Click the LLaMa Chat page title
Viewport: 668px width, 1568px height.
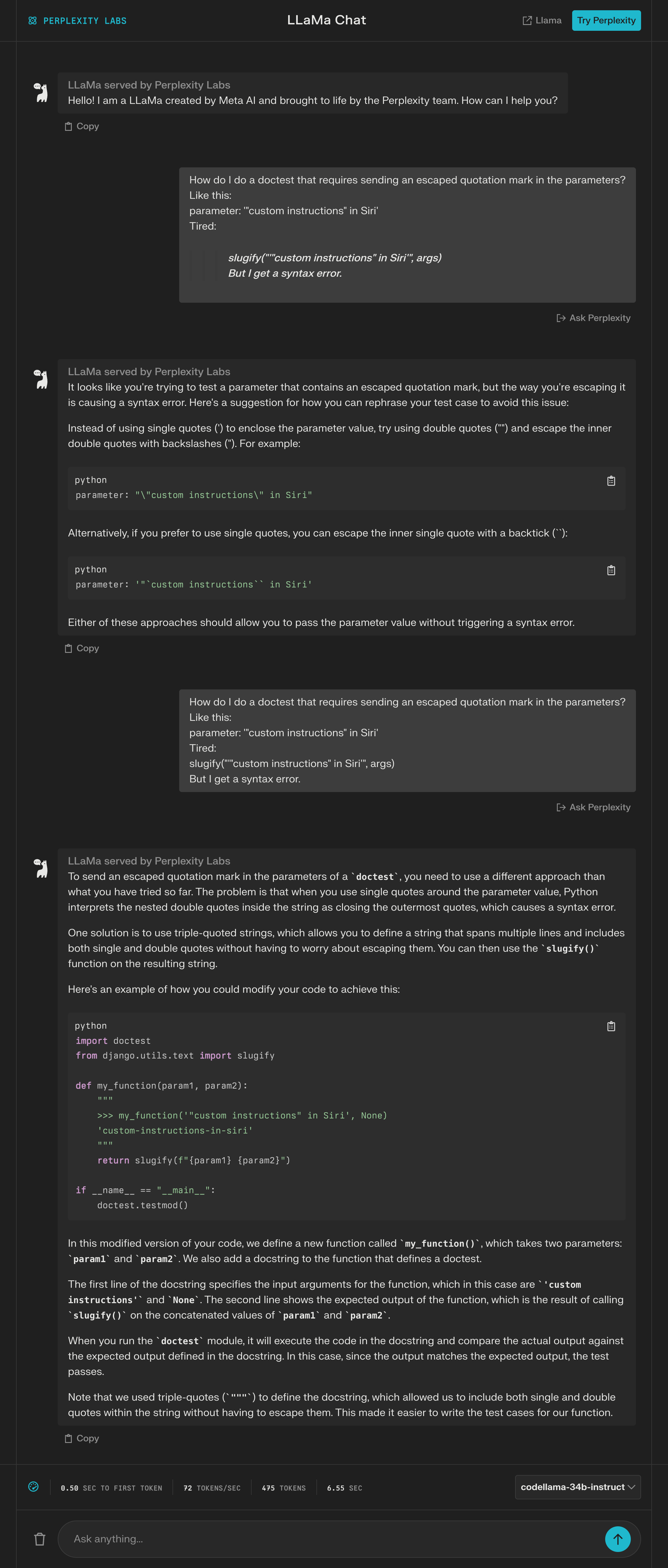(x=326, y=20)
